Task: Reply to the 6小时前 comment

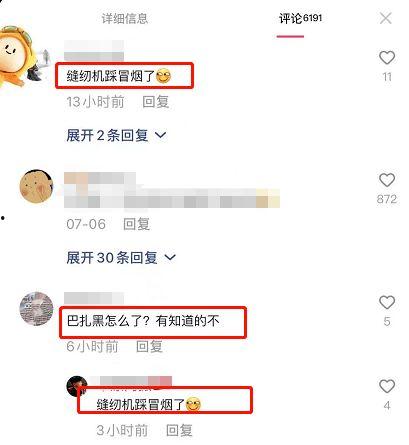Action: [x=149, y=346]
